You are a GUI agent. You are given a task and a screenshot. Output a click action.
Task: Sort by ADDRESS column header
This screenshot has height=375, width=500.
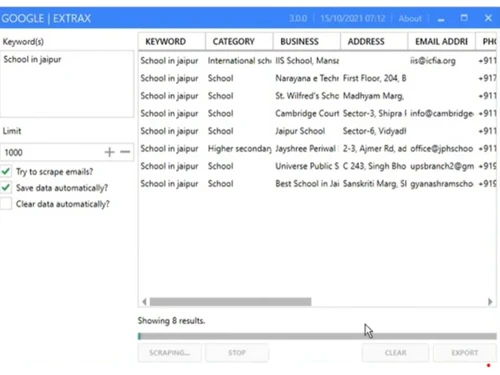click(374, 41)
